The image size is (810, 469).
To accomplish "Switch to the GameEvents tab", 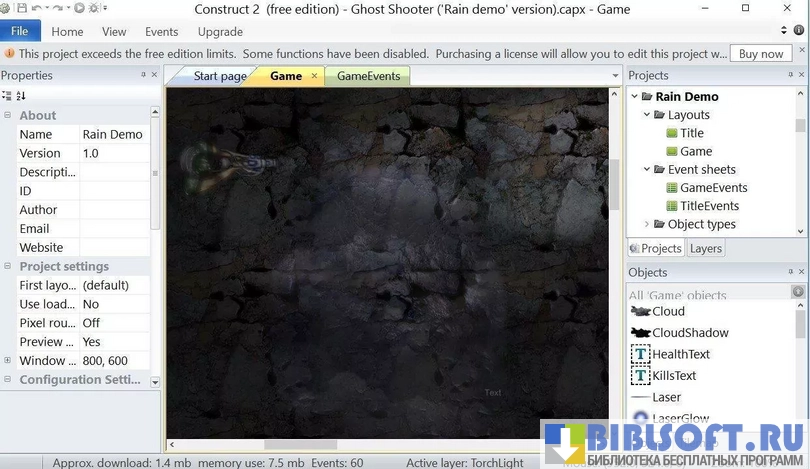I will [x=368, y=76].
